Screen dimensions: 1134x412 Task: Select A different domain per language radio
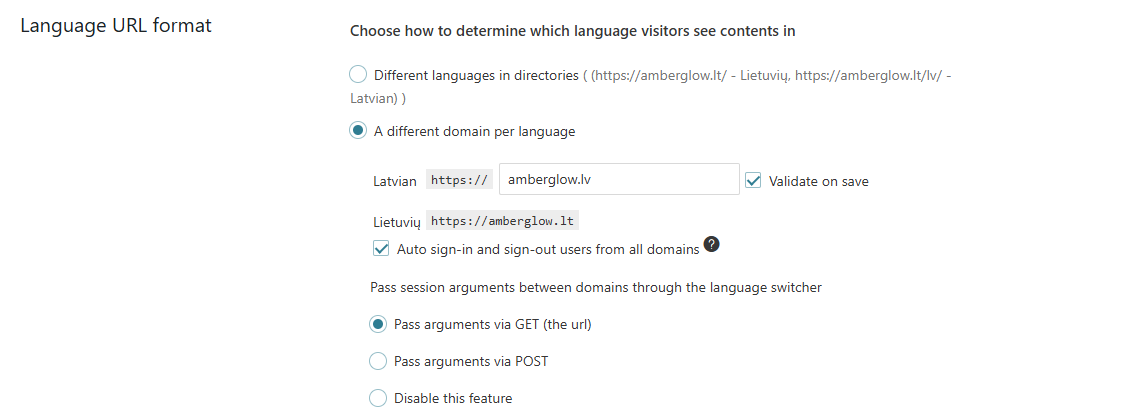point(358,131)
